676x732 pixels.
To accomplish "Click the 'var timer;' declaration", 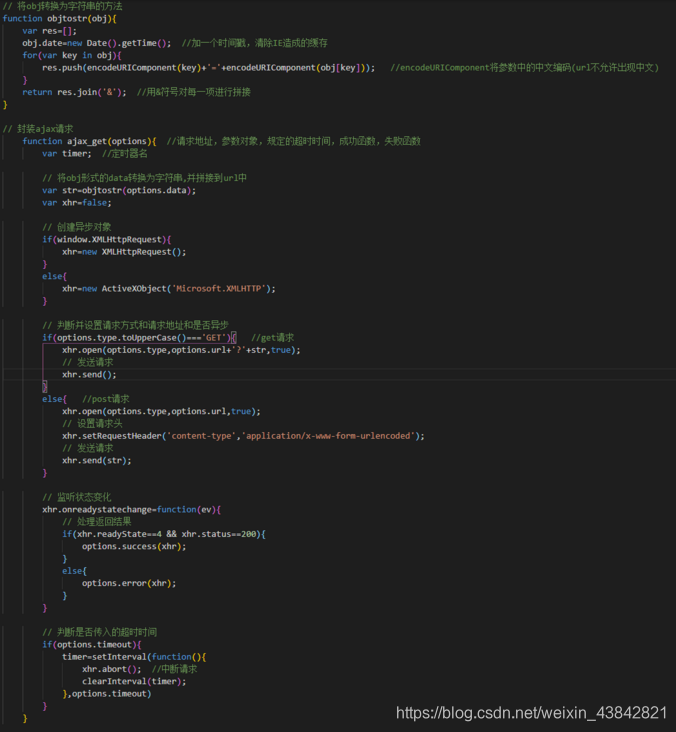I will click(x=67, y=154).
